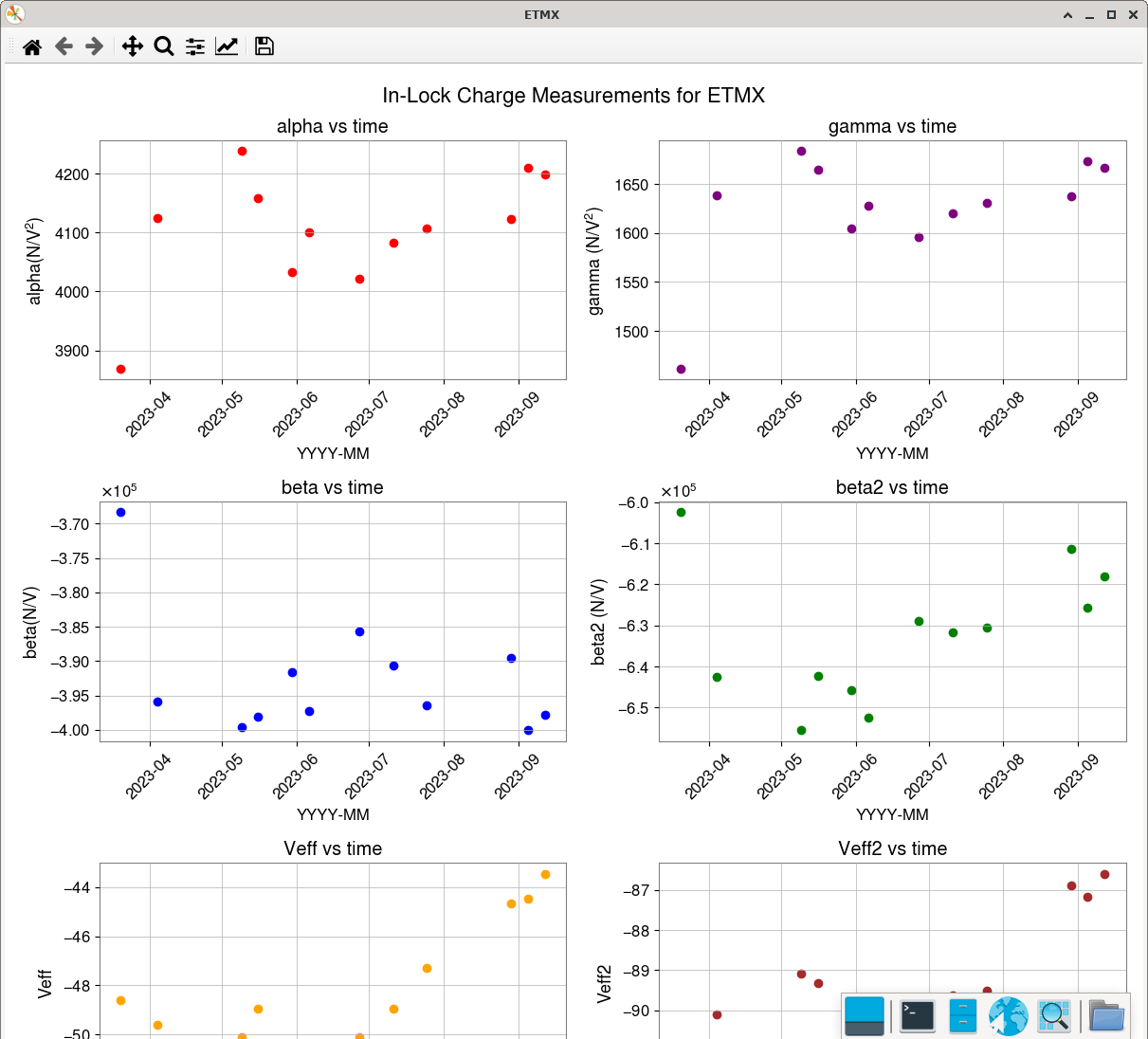The width and height of the screenshot is (1148, 1039).
Task: Click the -46 tick label on Veff axis
Action: tap(77, 937)
